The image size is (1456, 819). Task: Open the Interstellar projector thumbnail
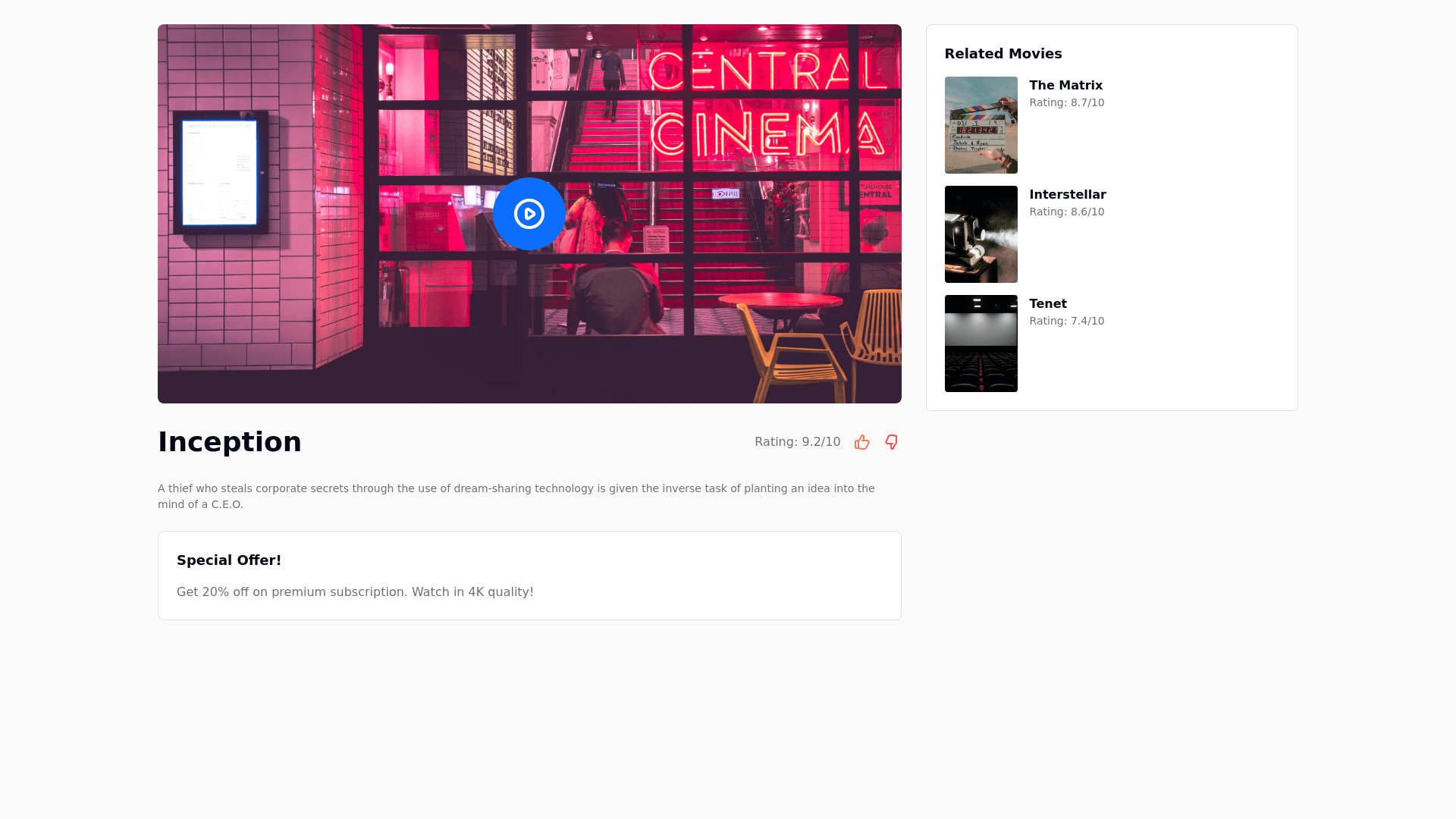click(981, 234)
